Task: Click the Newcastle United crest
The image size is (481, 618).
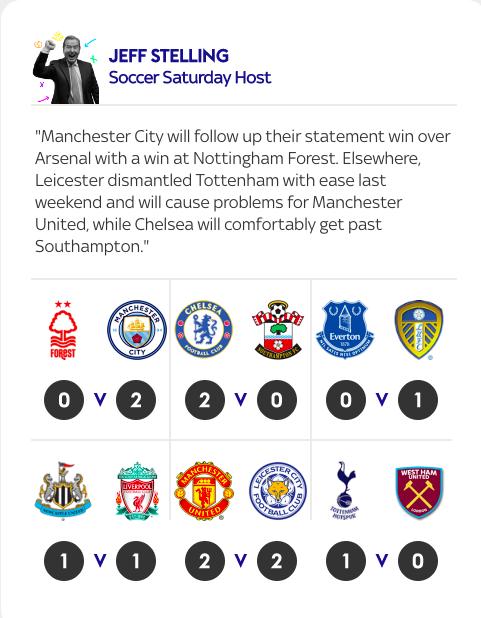Action: (x=63, y=491)
